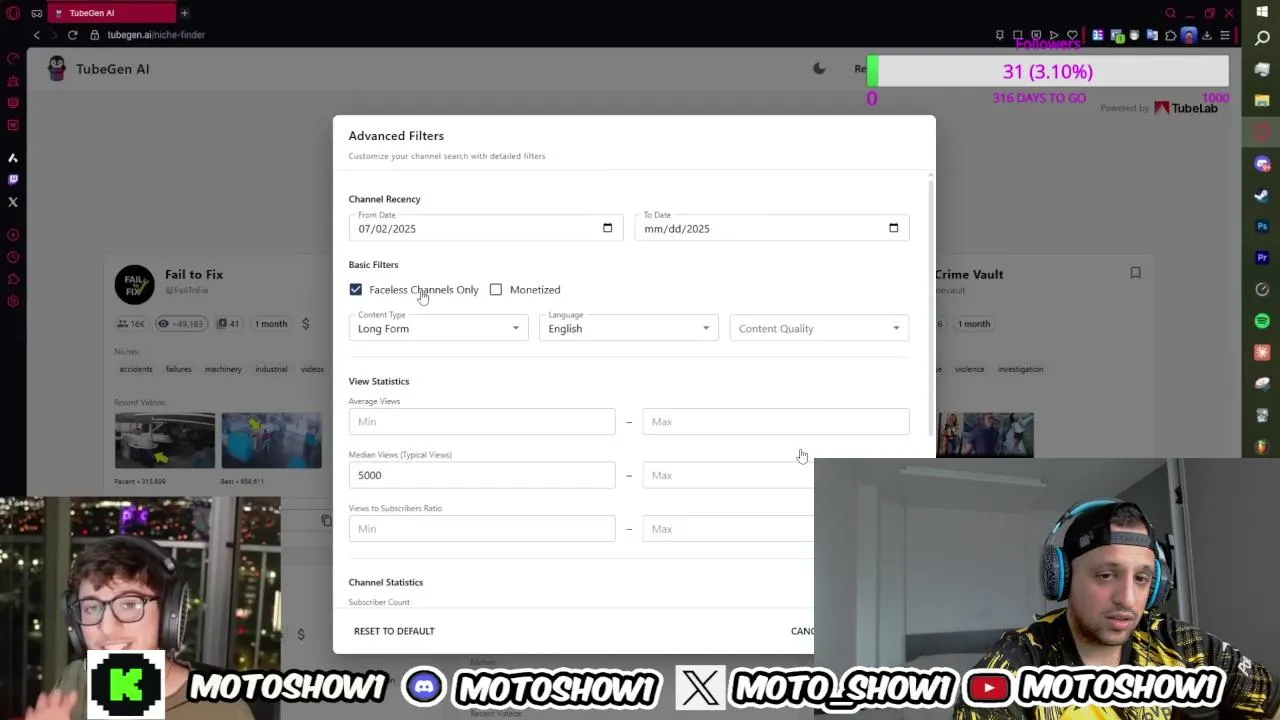
Task: Launch Photoshop from the taskbar
Action: pos(1262,227)
